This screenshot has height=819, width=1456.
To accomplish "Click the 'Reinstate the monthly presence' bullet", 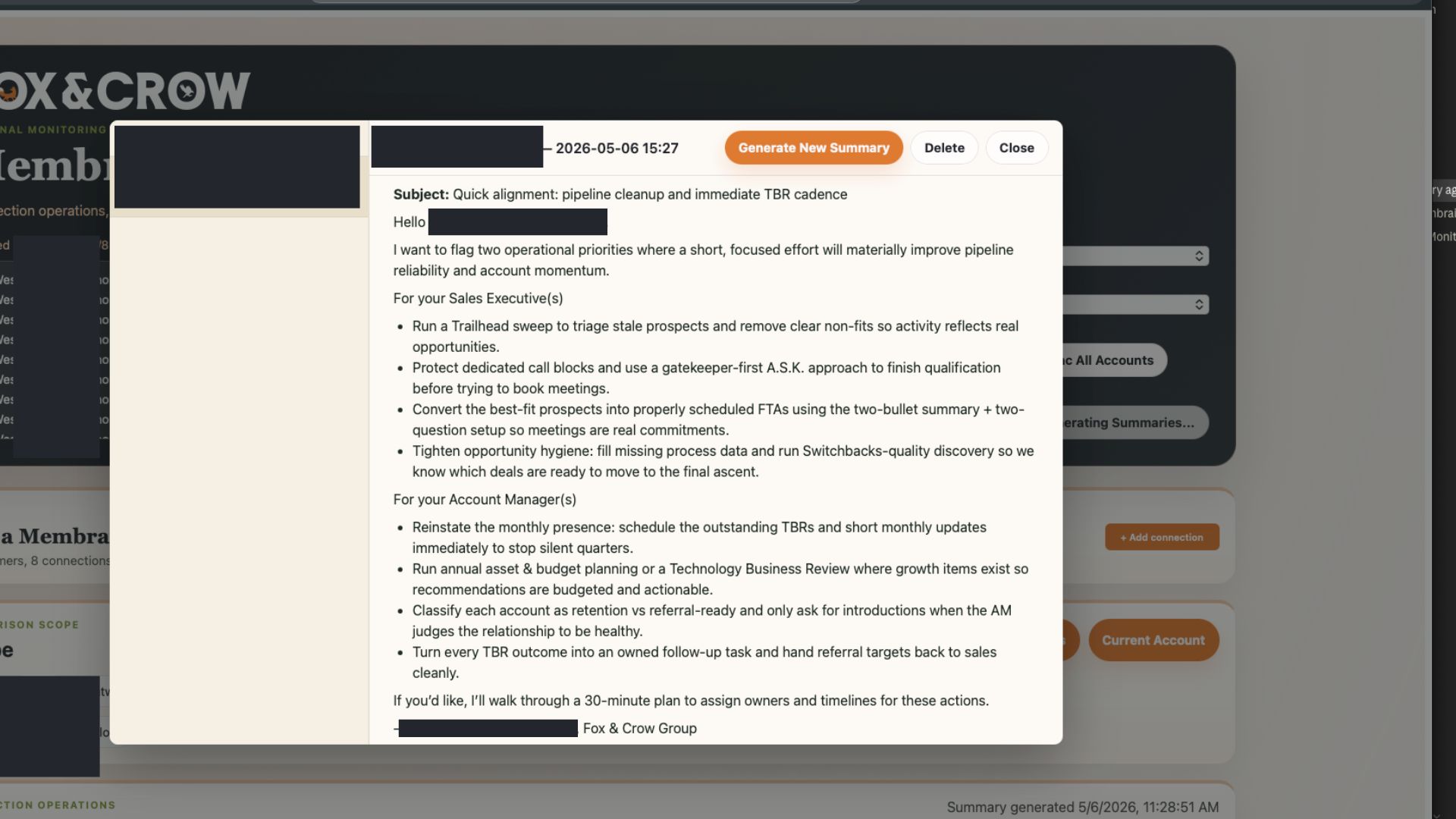I will pyautogui.click(x=699, y=537).
